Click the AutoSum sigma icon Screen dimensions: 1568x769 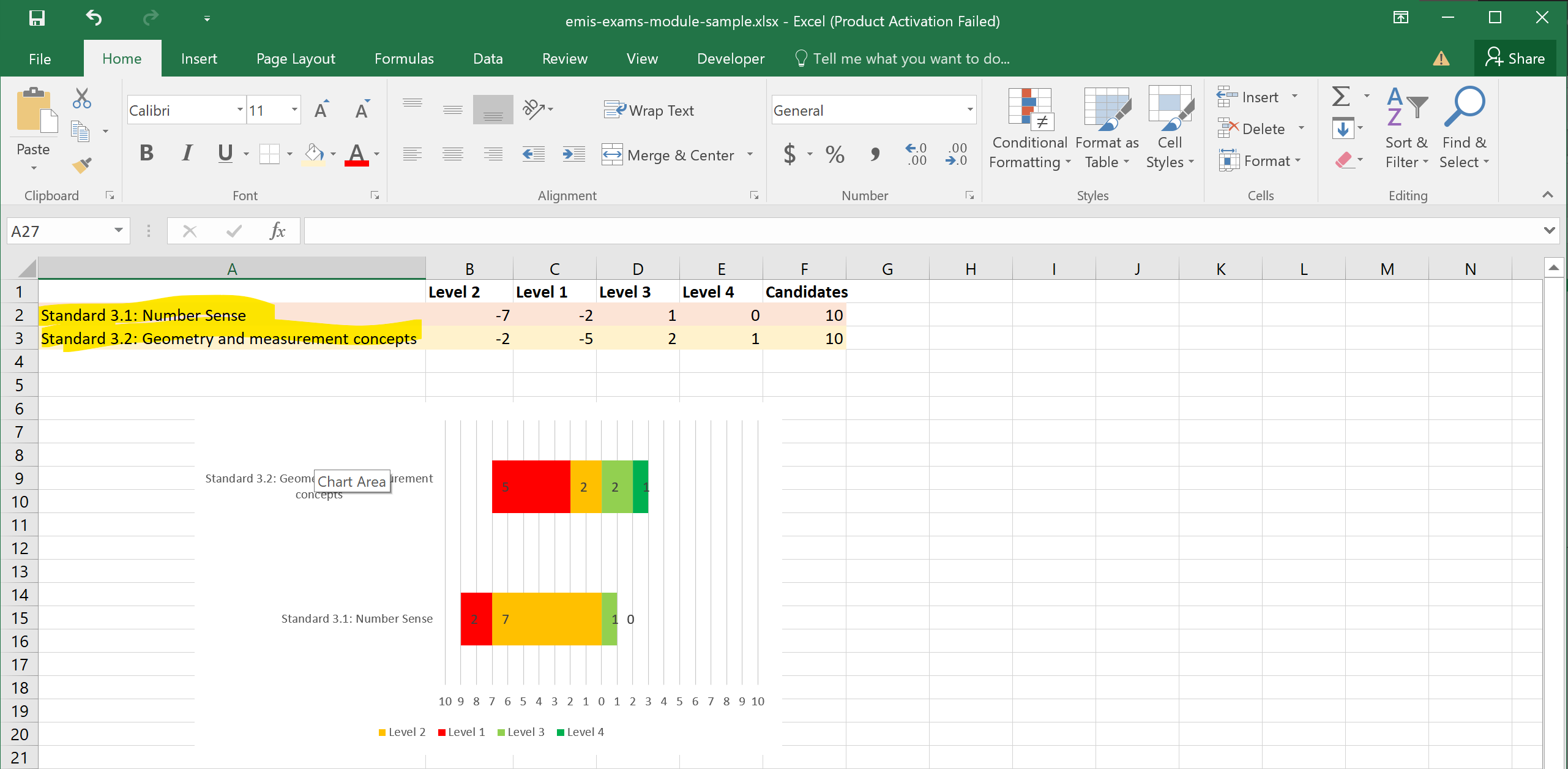coord(1341,97)
